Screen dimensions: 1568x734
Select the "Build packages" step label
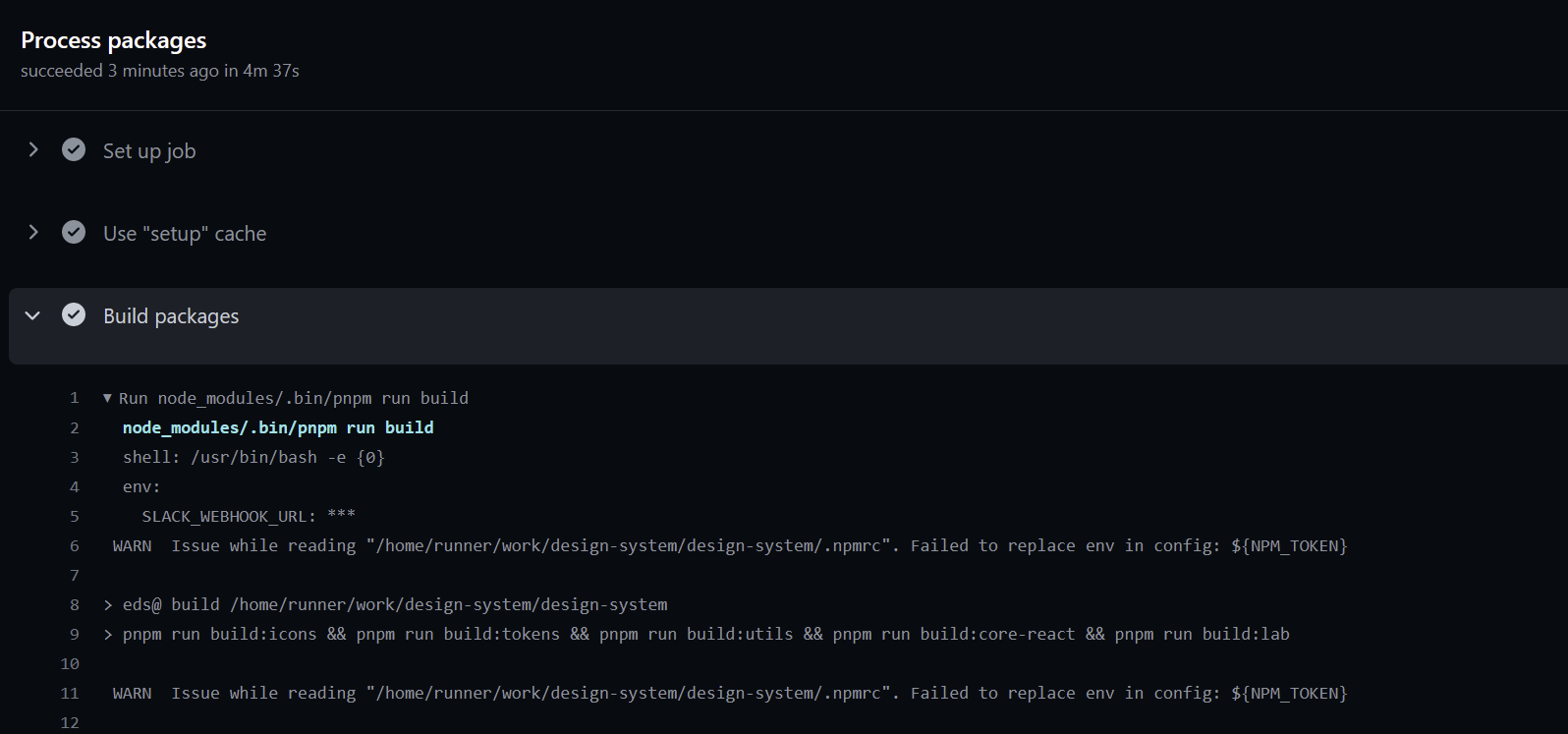click(170, 315)
